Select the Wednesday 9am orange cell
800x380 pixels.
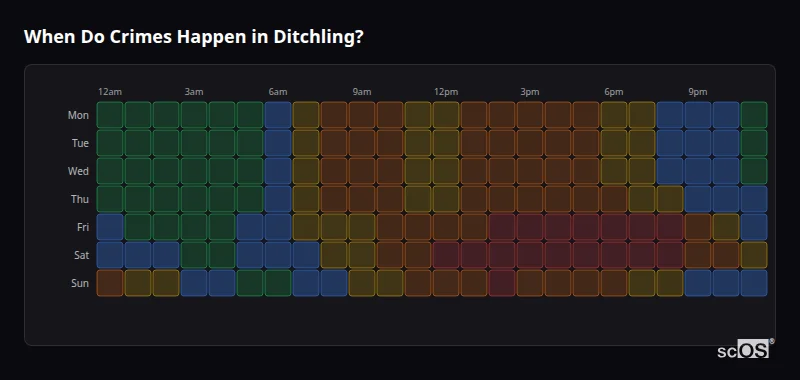[362, 171]
